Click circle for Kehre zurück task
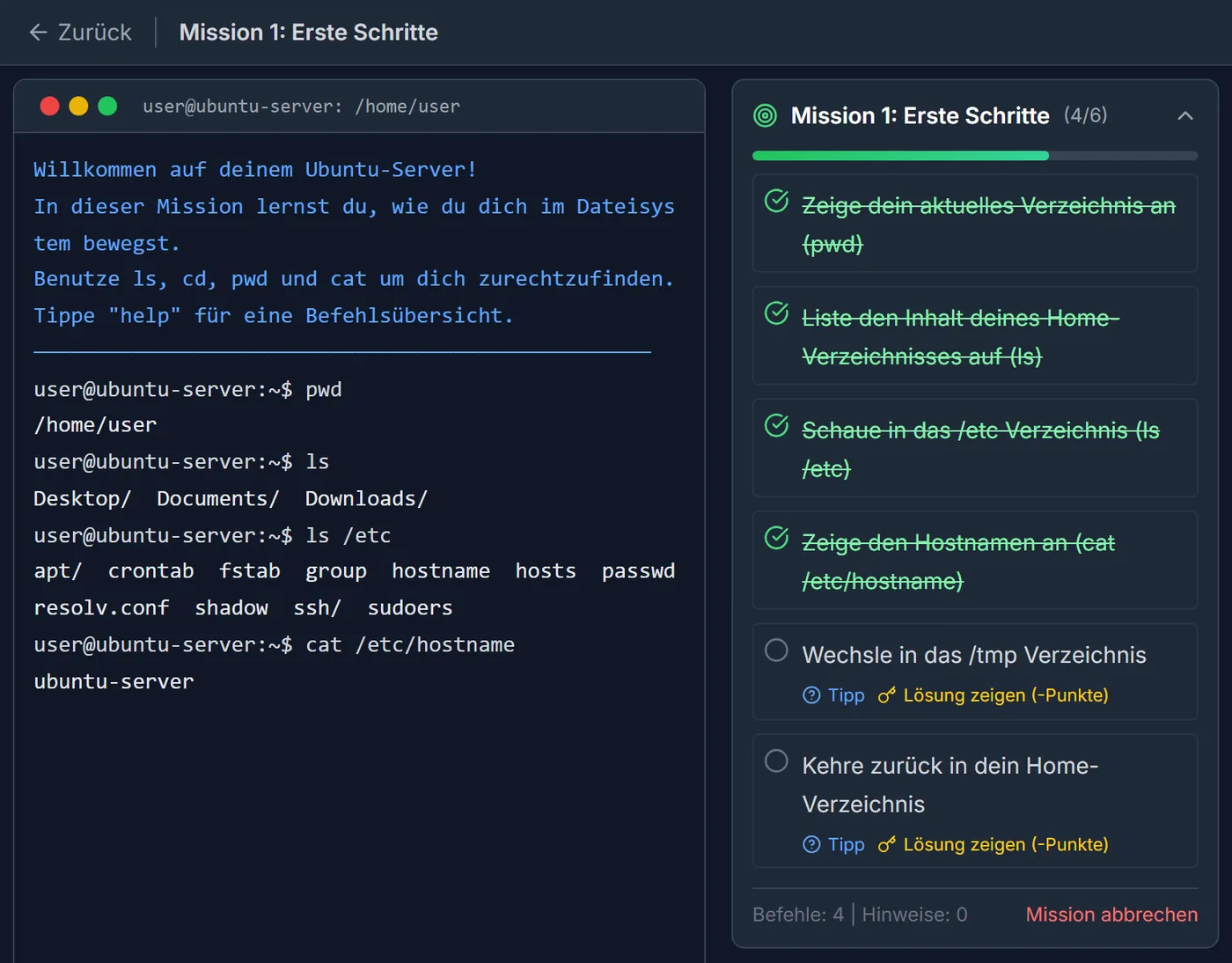1232x963 pixels. (776, 761)
